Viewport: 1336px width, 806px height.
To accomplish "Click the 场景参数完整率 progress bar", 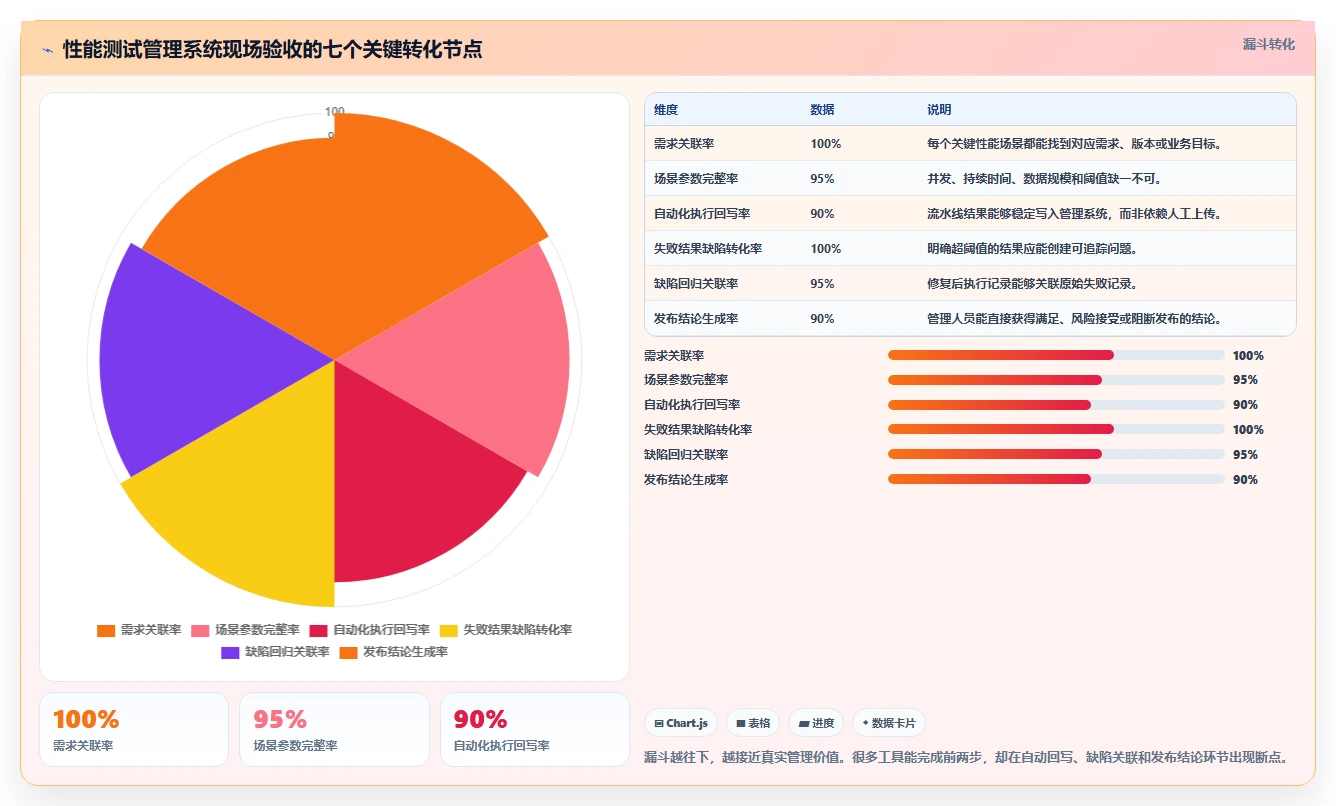I will tap(1056, 380).
